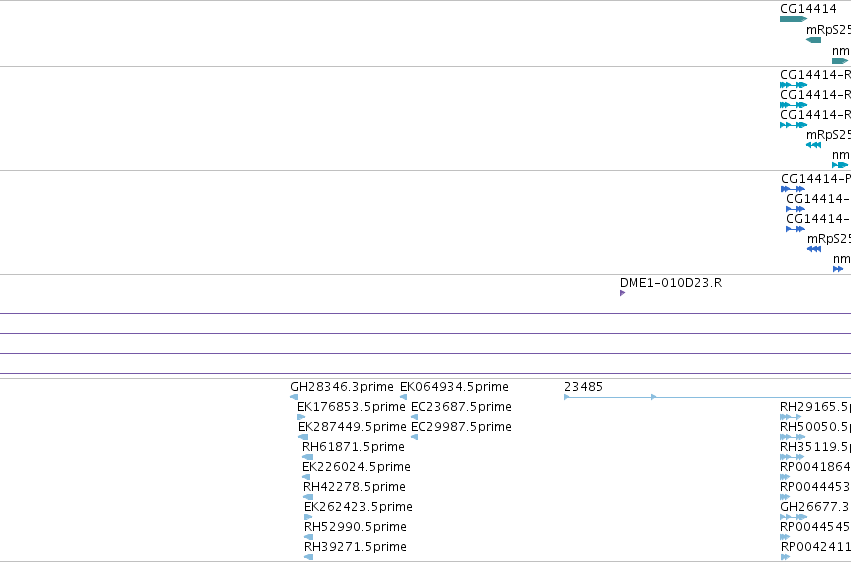This screenshot has width=851, height=562.
Task: Click the GH26677.3 EST label
Action: [x=815, y=507]
